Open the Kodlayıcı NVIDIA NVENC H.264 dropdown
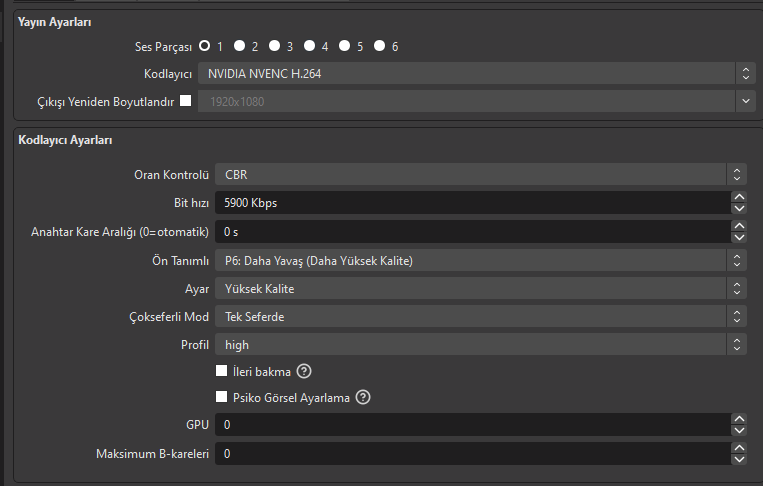763x486 pixels. pos(475,73)
